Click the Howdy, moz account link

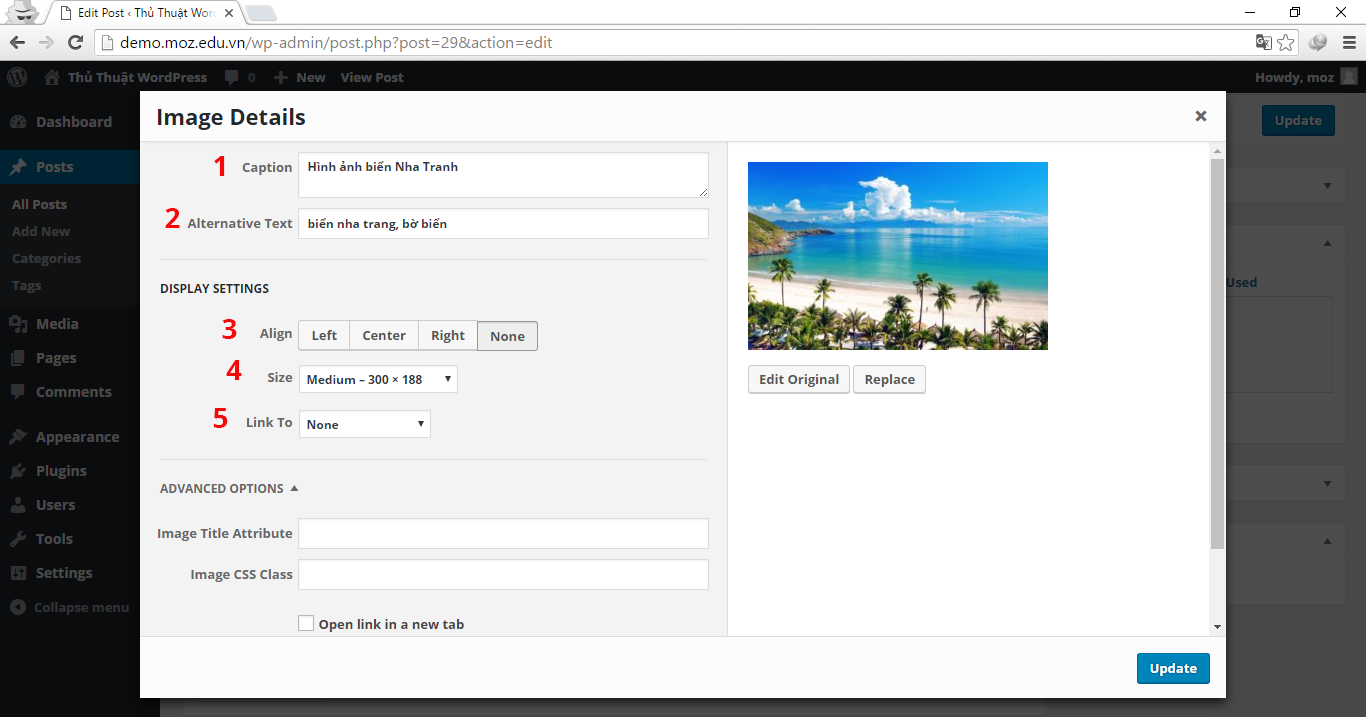(1294, 78)
